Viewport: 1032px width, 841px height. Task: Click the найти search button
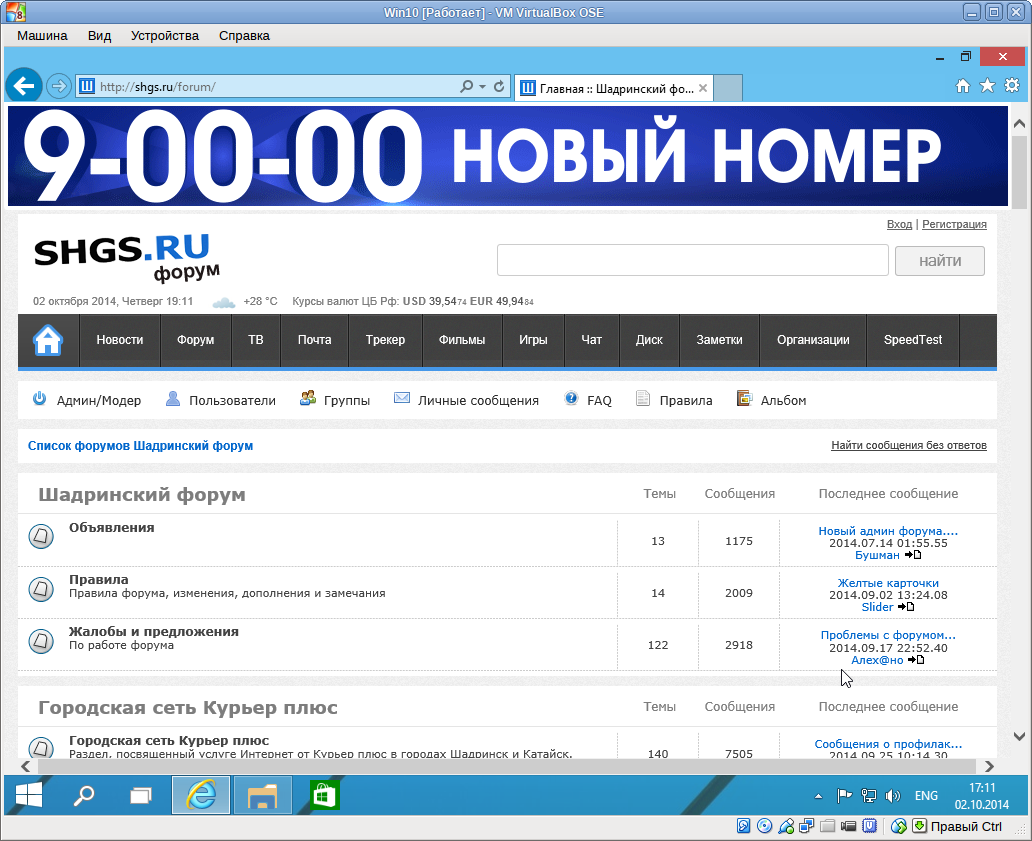940,261
